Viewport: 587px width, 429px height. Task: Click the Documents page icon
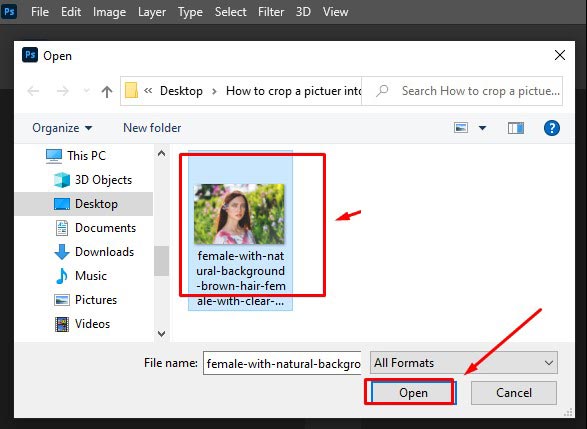[x=62, y=228]
